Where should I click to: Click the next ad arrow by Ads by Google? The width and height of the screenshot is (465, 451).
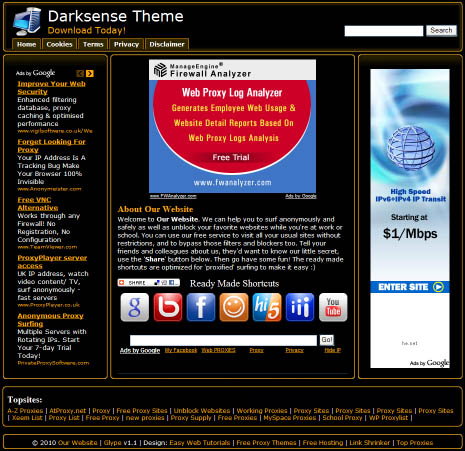(90, 73)
